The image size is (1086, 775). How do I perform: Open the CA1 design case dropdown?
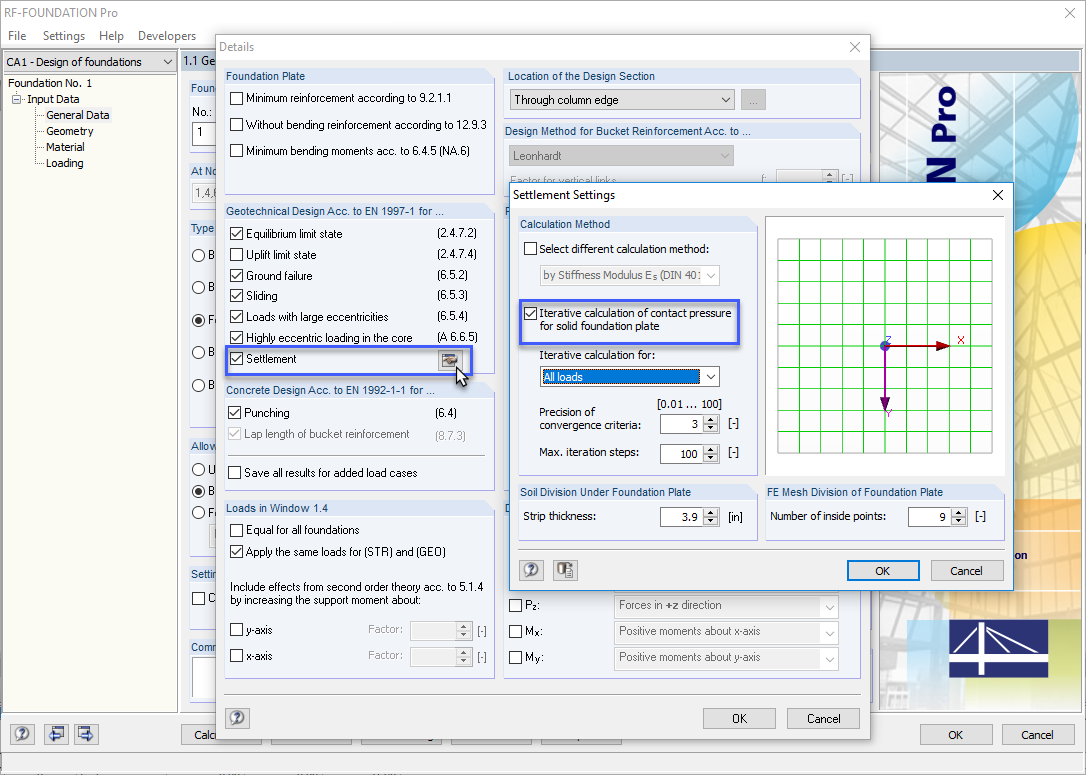coord(167,60)
